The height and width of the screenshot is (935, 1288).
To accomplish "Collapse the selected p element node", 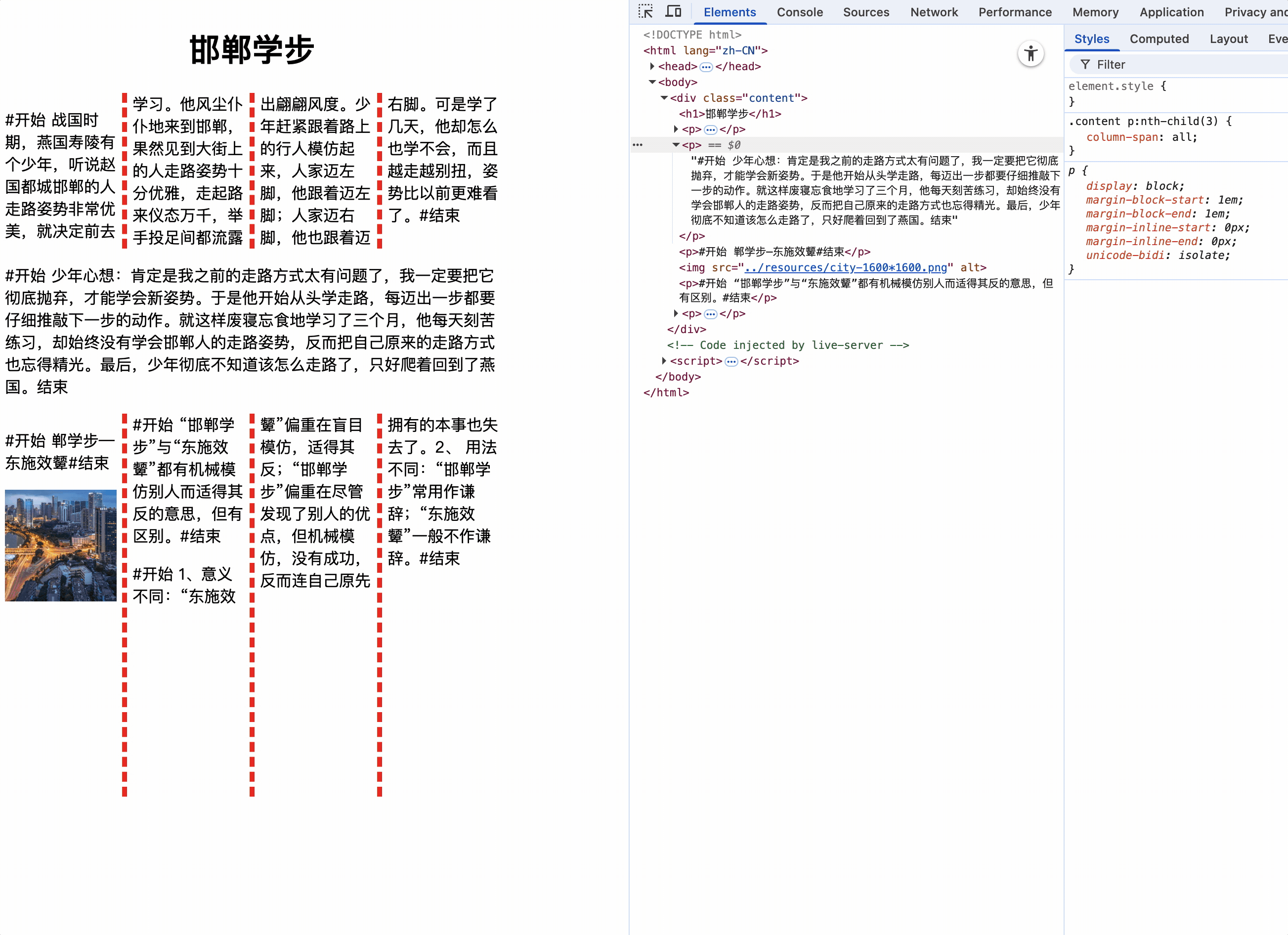I will (675, 145).
